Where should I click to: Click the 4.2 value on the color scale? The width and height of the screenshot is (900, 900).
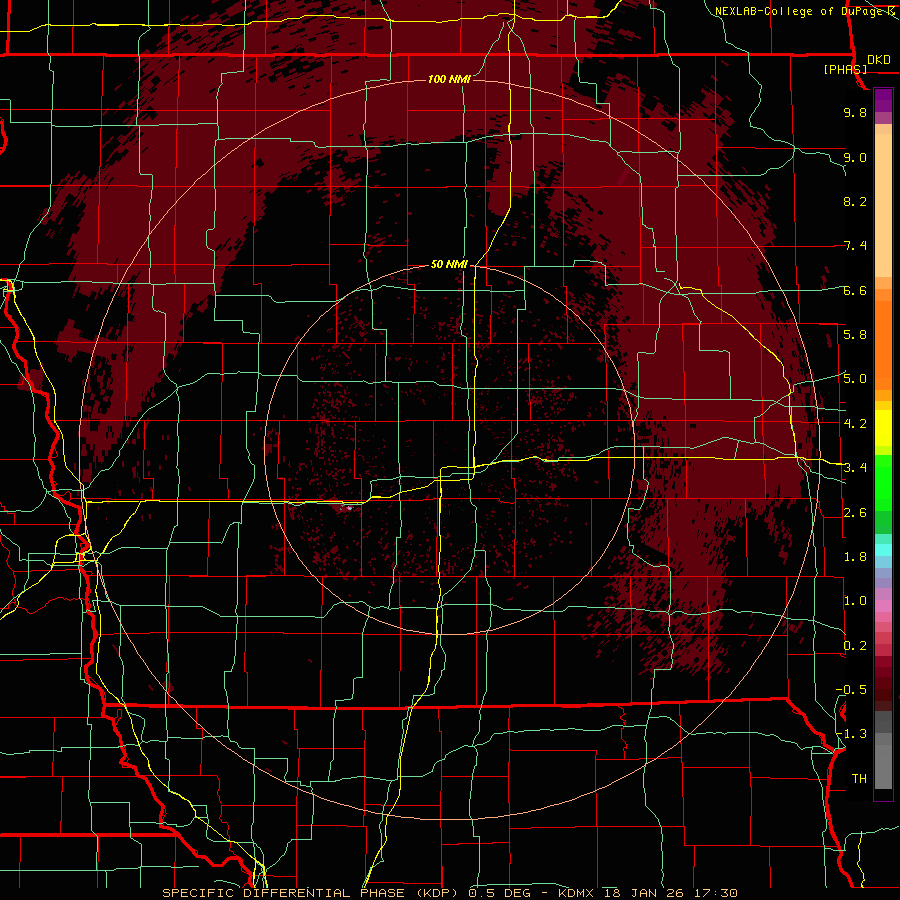pyautogui.click(x=855, y=423)
